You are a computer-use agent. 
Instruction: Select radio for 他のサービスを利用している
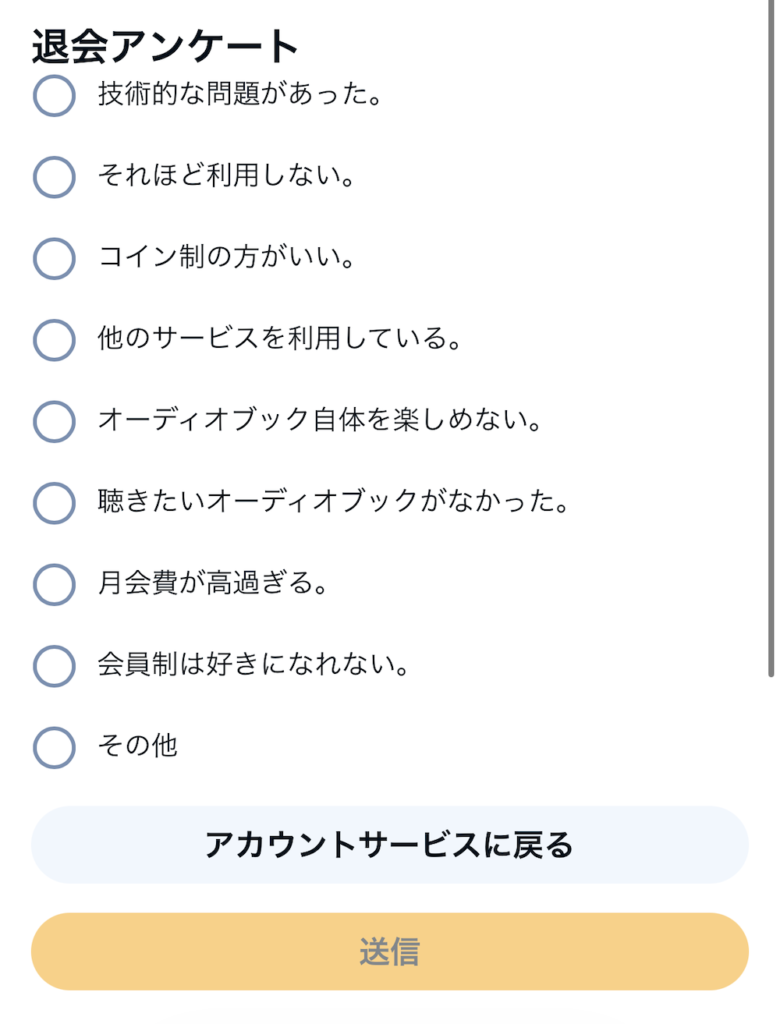coord(54,340)
